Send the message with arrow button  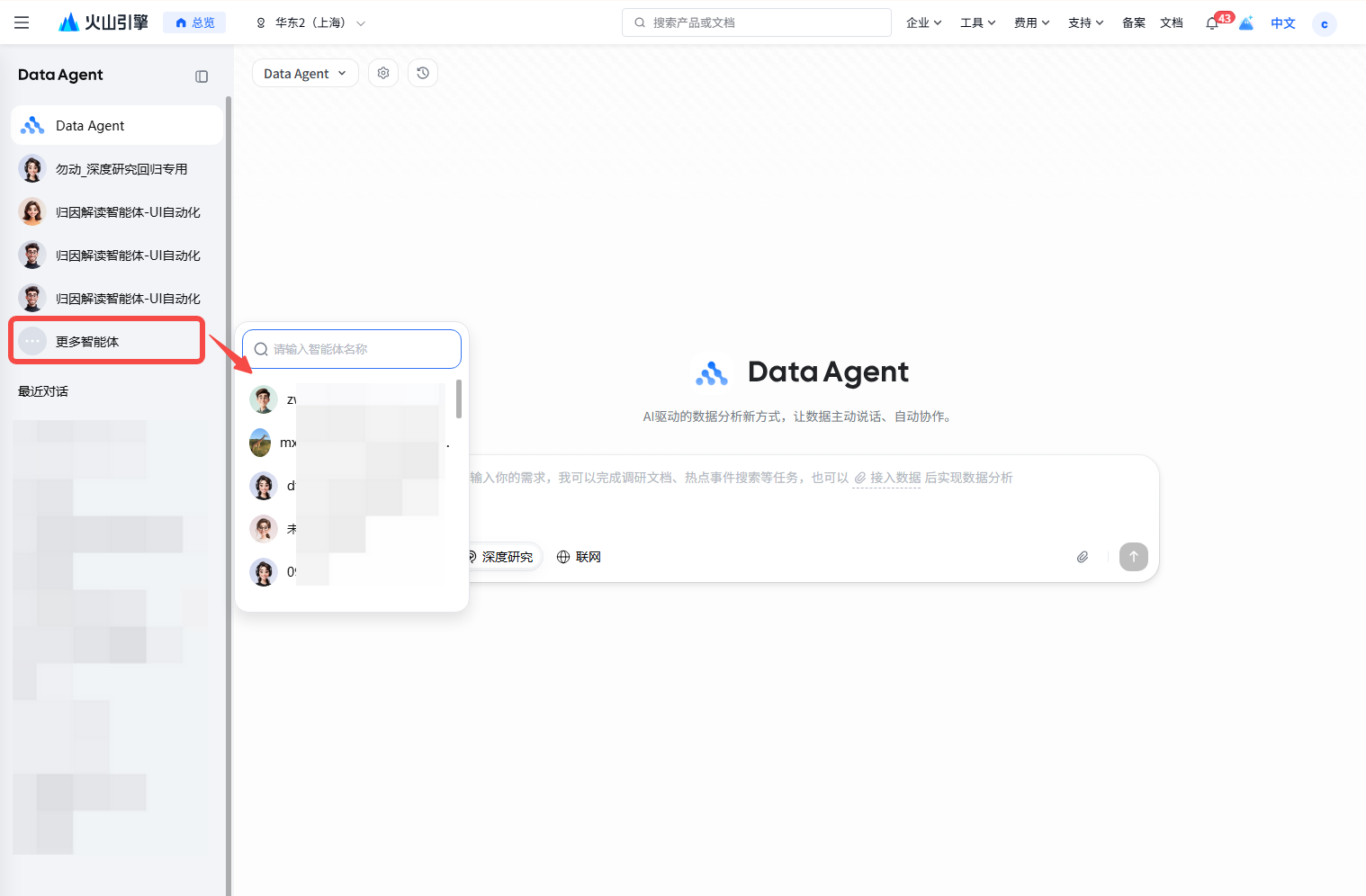click(x=1134, y=557)
